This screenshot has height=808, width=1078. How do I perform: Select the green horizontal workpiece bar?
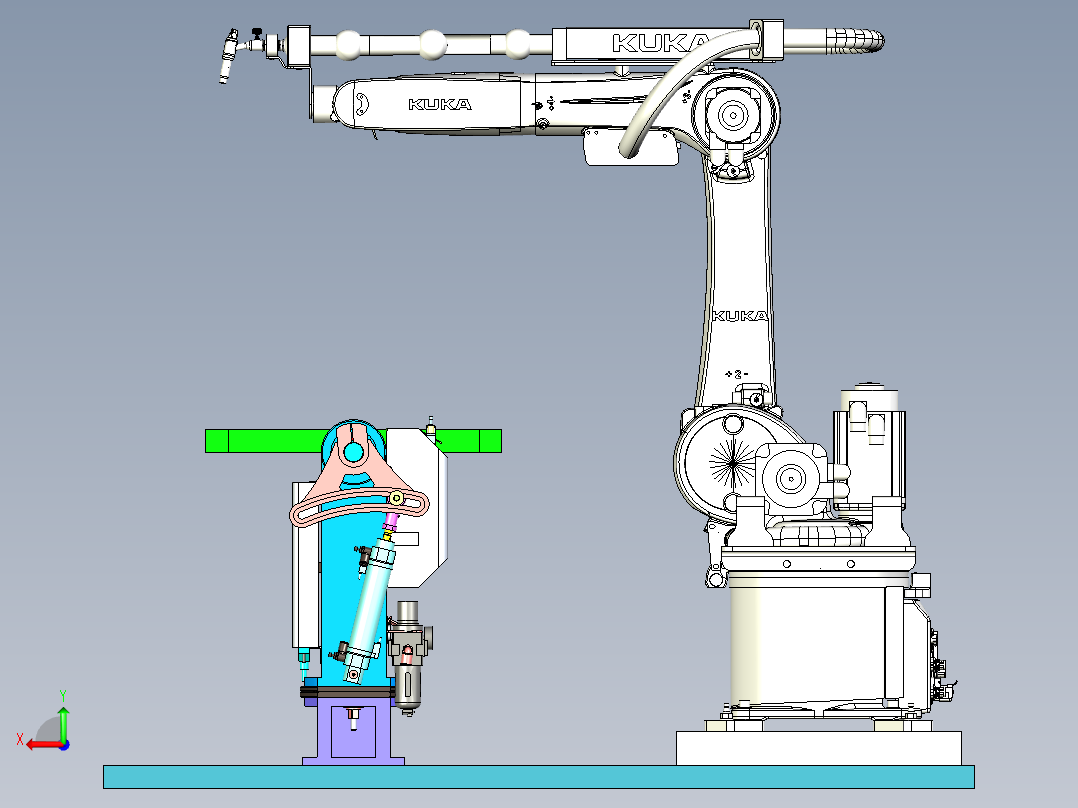pos(353,441)
